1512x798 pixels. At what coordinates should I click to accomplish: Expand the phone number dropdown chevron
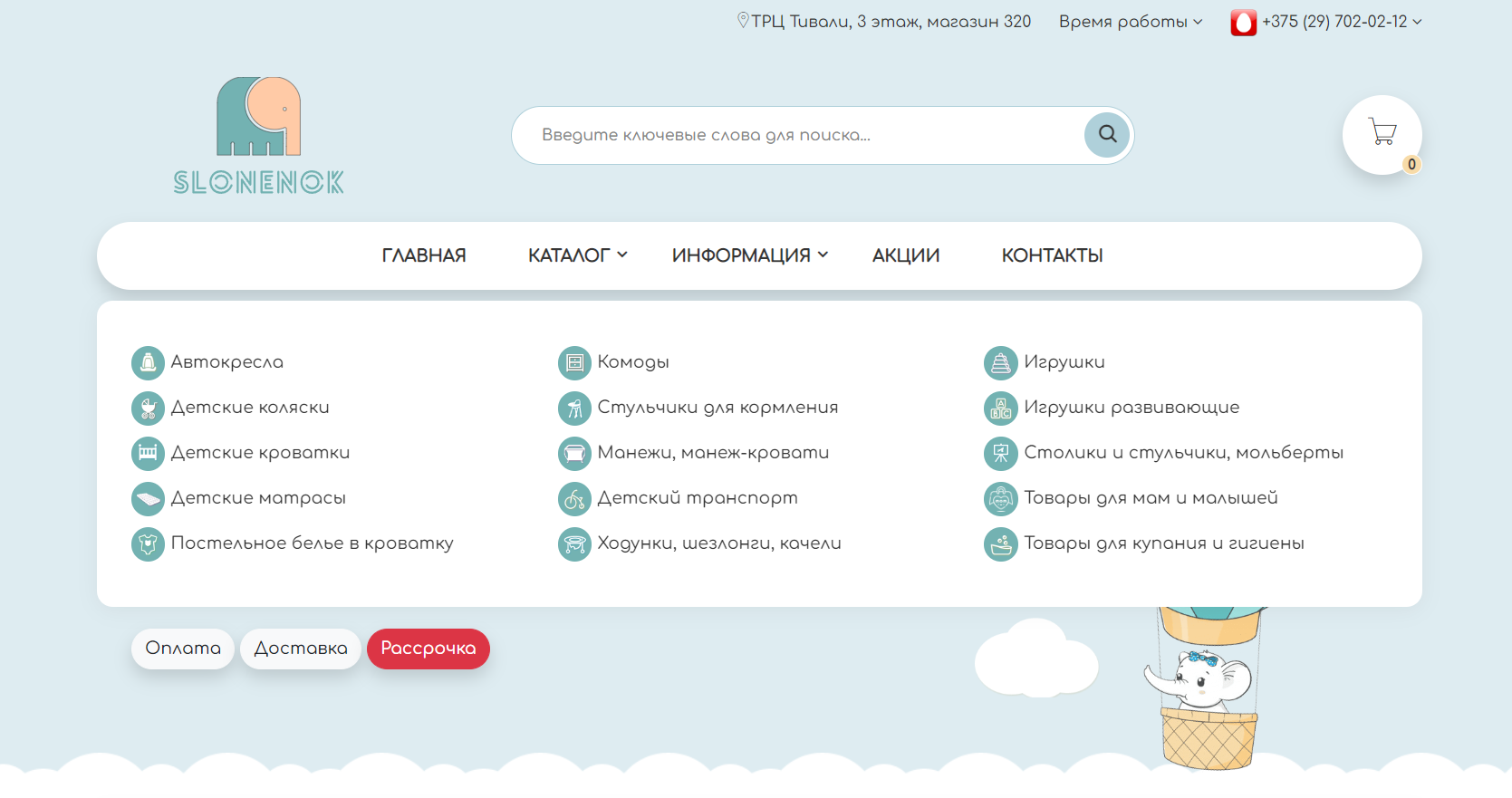[x=1417, y=22]
